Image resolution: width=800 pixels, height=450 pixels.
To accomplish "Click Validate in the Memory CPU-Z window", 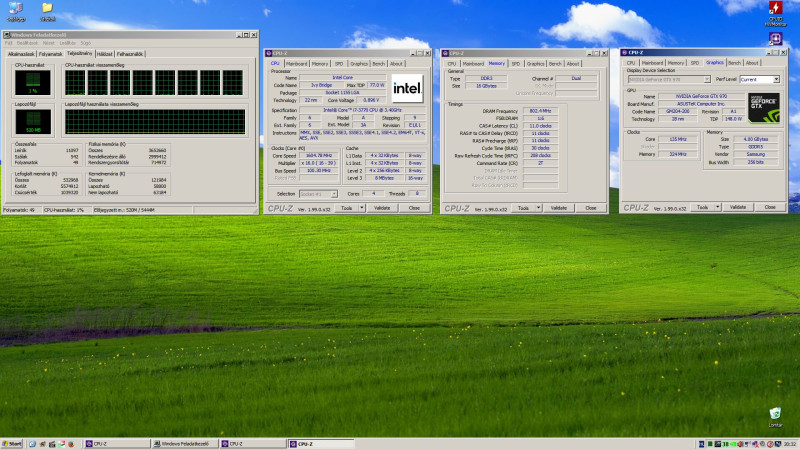I will (x=559, y=208).
